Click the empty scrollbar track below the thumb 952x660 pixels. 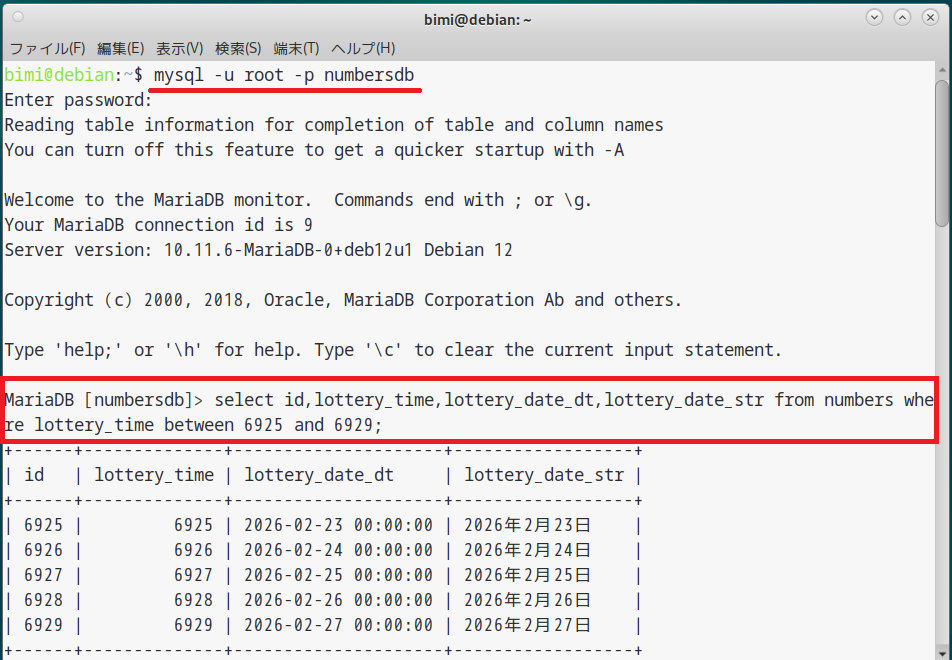point(943,450)
